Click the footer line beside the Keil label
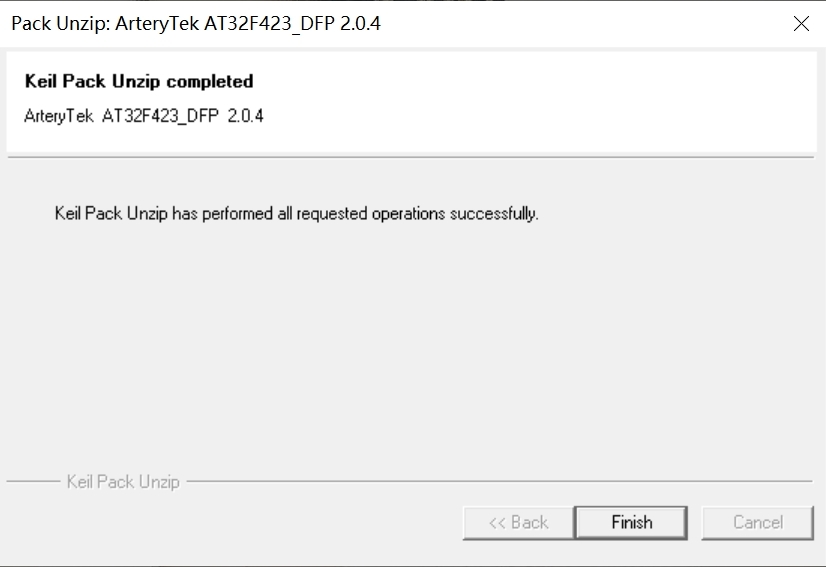The height and width of the screenshot is (567, 826). (x=499, y=481)
